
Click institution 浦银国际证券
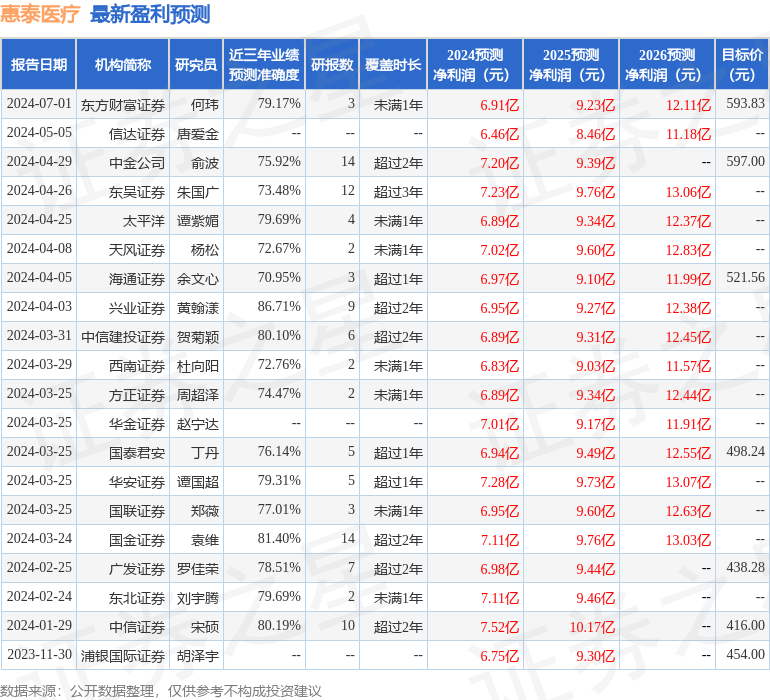coord(123,656)
